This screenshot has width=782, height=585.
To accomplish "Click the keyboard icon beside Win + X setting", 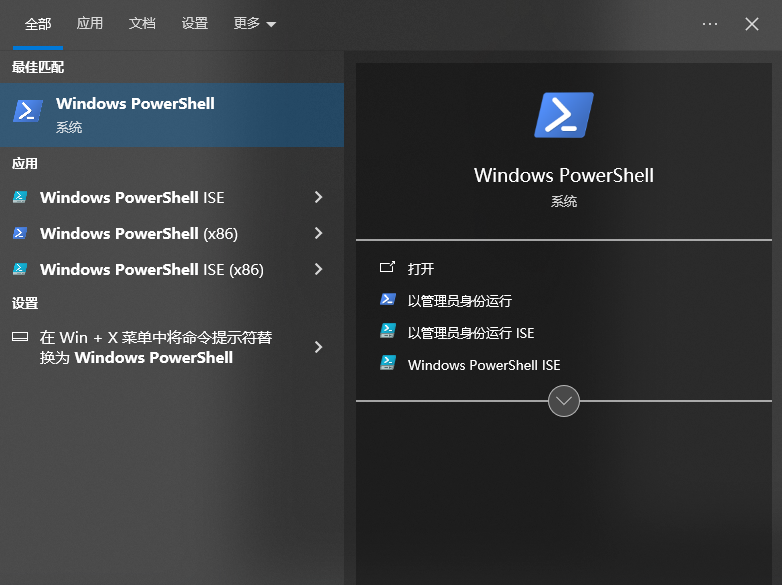I will pyautogui.click(x=20, y=337).
